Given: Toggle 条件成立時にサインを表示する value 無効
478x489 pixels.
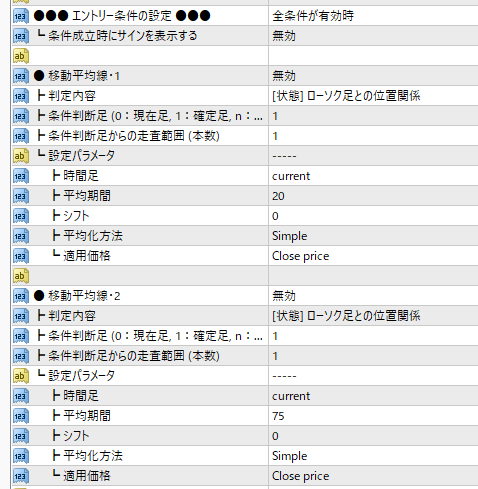Looking at the screenshot, I should [373, 36].
